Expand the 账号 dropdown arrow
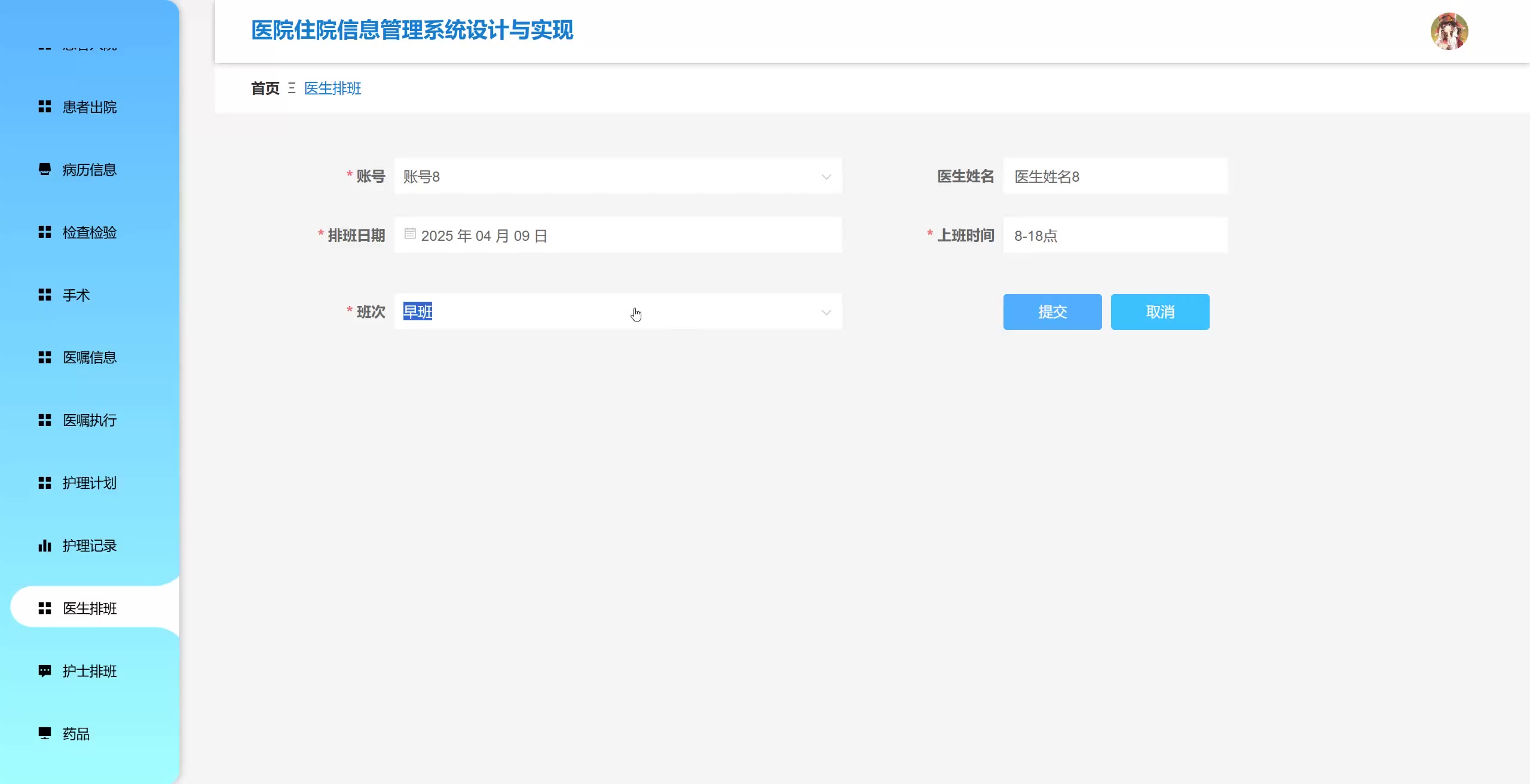The height and width of the screenshot is (784, 1530). point(826,177)
